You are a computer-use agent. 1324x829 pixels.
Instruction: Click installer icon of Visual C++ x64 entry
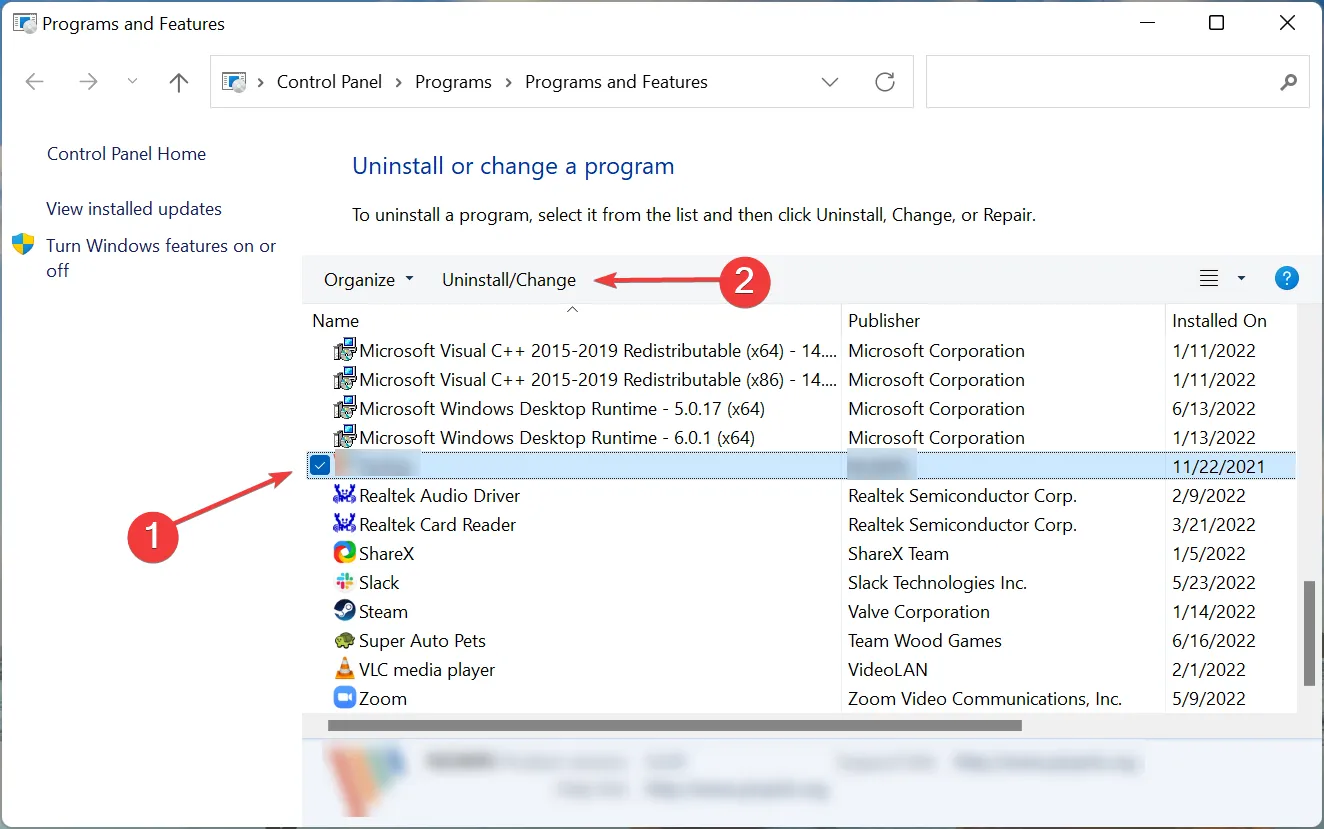344,350
